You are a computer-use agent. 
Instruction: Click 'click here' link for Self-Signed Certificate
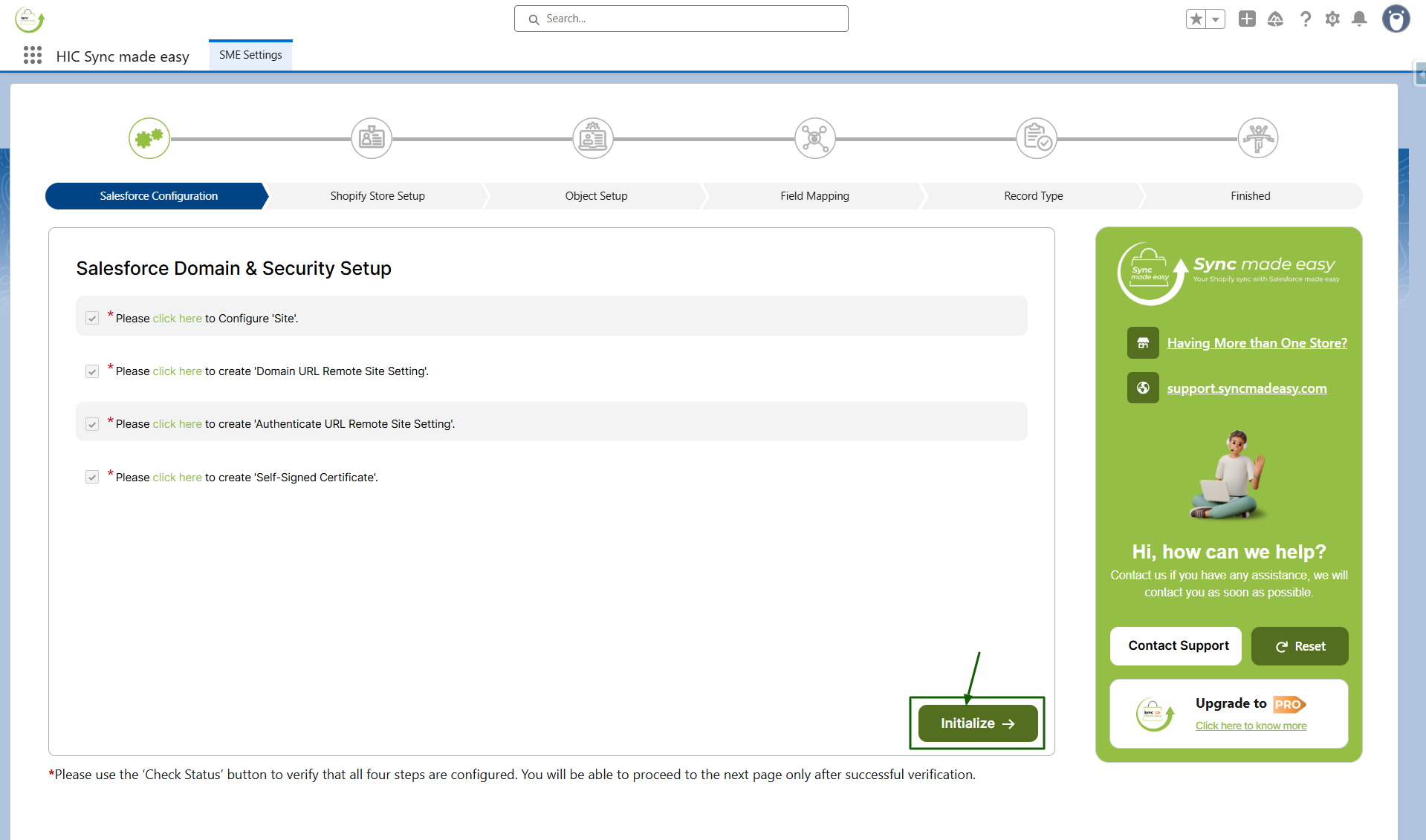(177, 478)
